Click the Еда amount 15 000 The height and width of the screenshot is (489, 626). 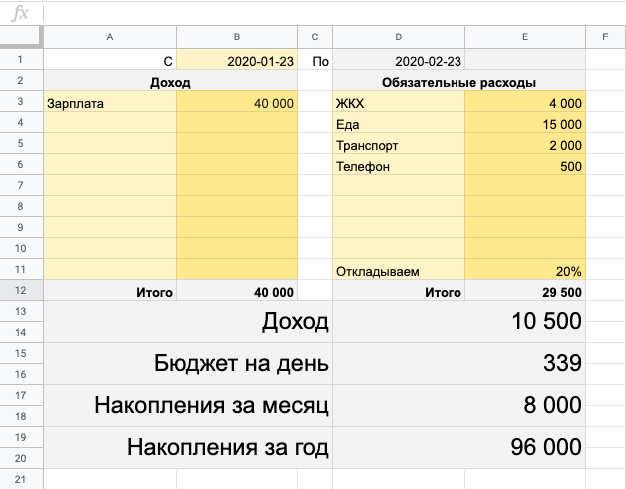click(x=525, y=124)
